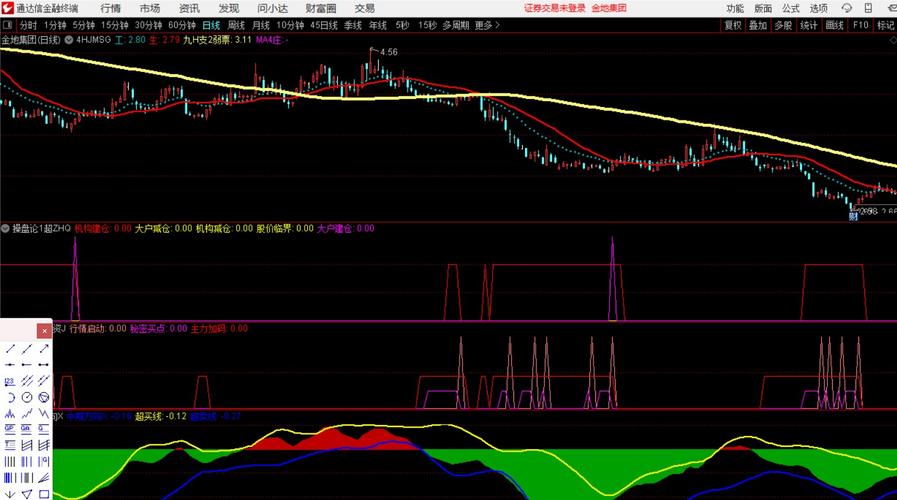Expand the main chart indicator dropdown arrow

point(69,40)
